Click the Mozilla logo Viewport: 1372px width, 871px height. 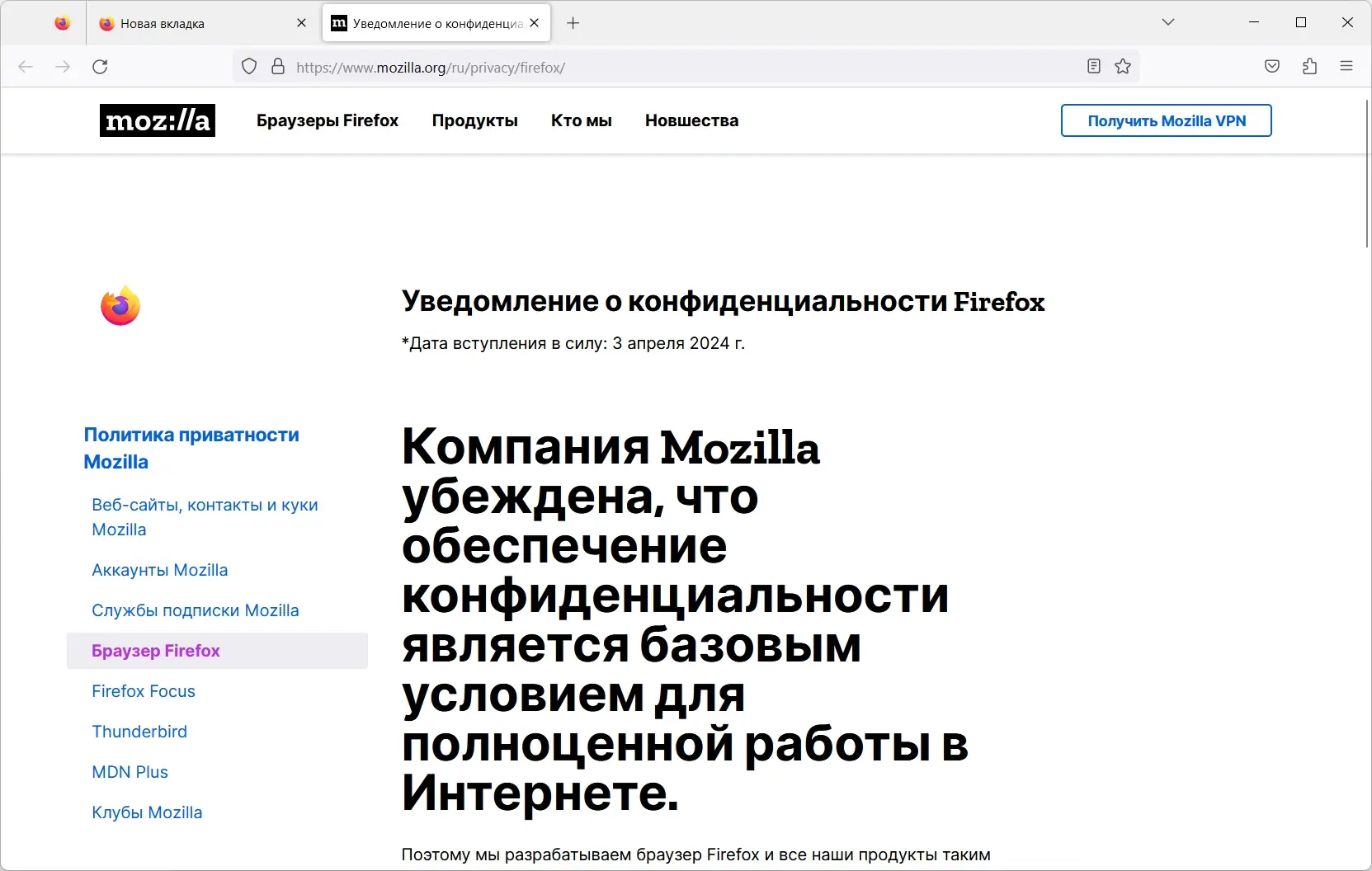click(x=158, y=120)
